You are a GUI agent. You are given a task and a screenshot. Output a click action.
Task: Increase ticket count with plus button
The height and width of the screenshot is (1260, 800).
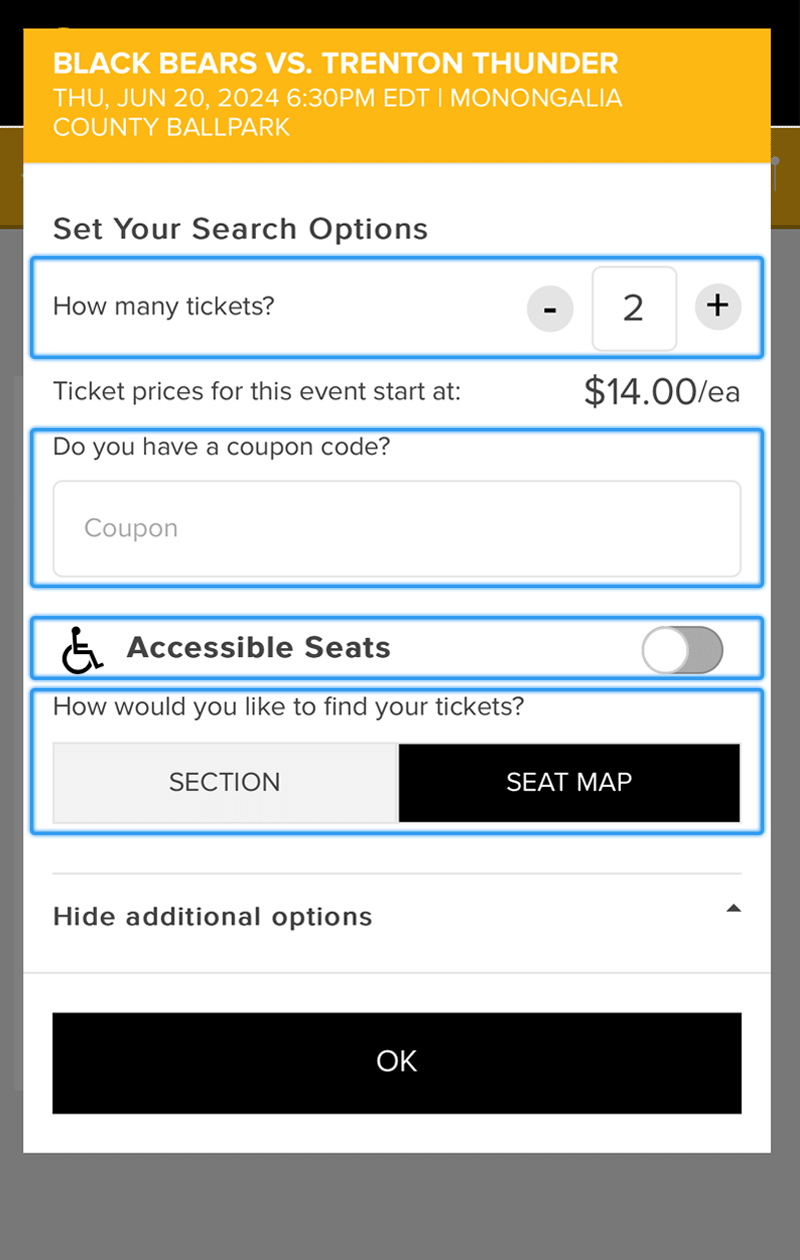pyautogui.click(x=717, y=306)
